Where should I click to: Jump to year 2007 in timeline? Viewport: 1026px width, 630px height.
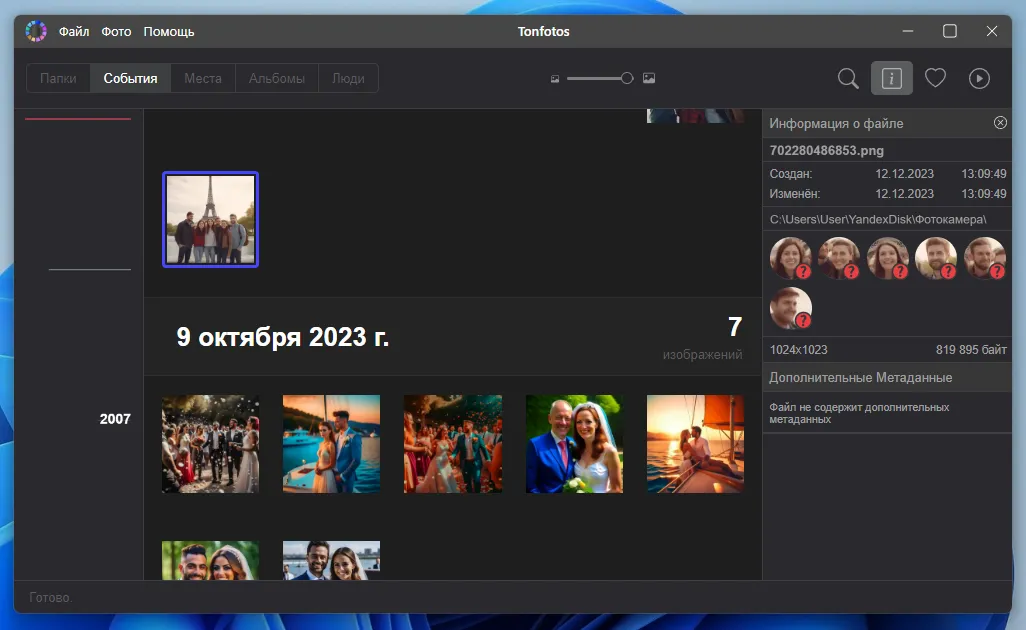click(x=115, y=419)
